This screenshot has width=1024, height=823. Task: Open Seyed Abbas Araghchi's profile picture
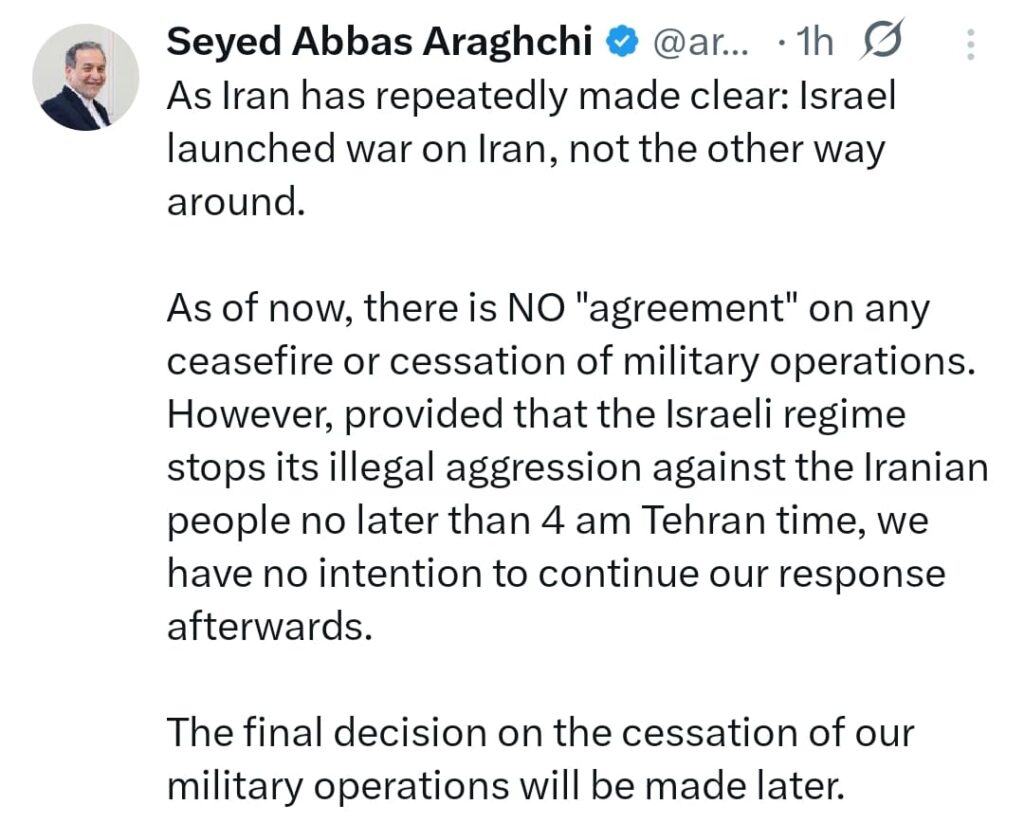tap(86, 77)
